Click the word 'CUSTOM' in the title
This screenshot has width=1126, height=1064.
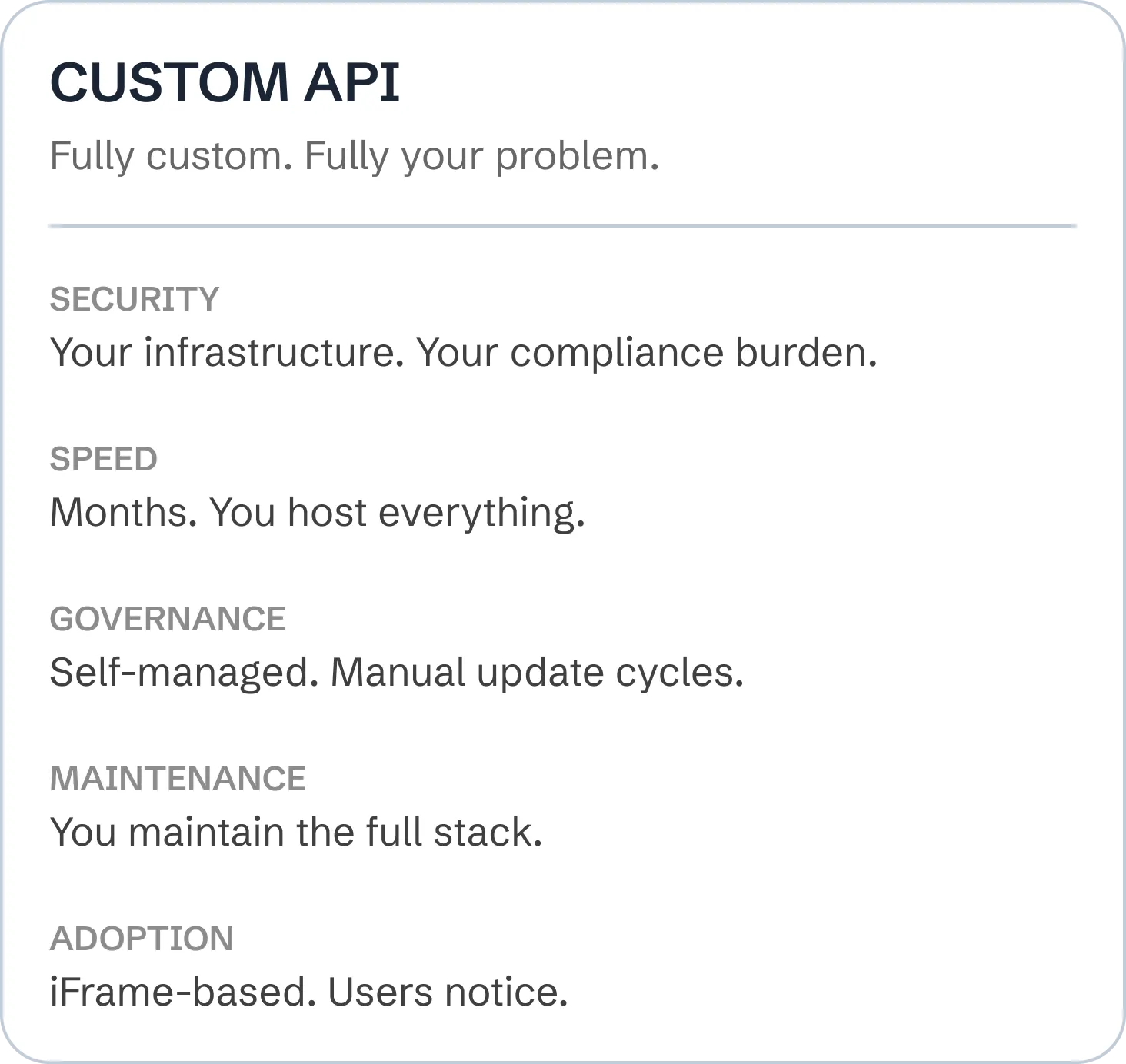(x=169, y=82)
